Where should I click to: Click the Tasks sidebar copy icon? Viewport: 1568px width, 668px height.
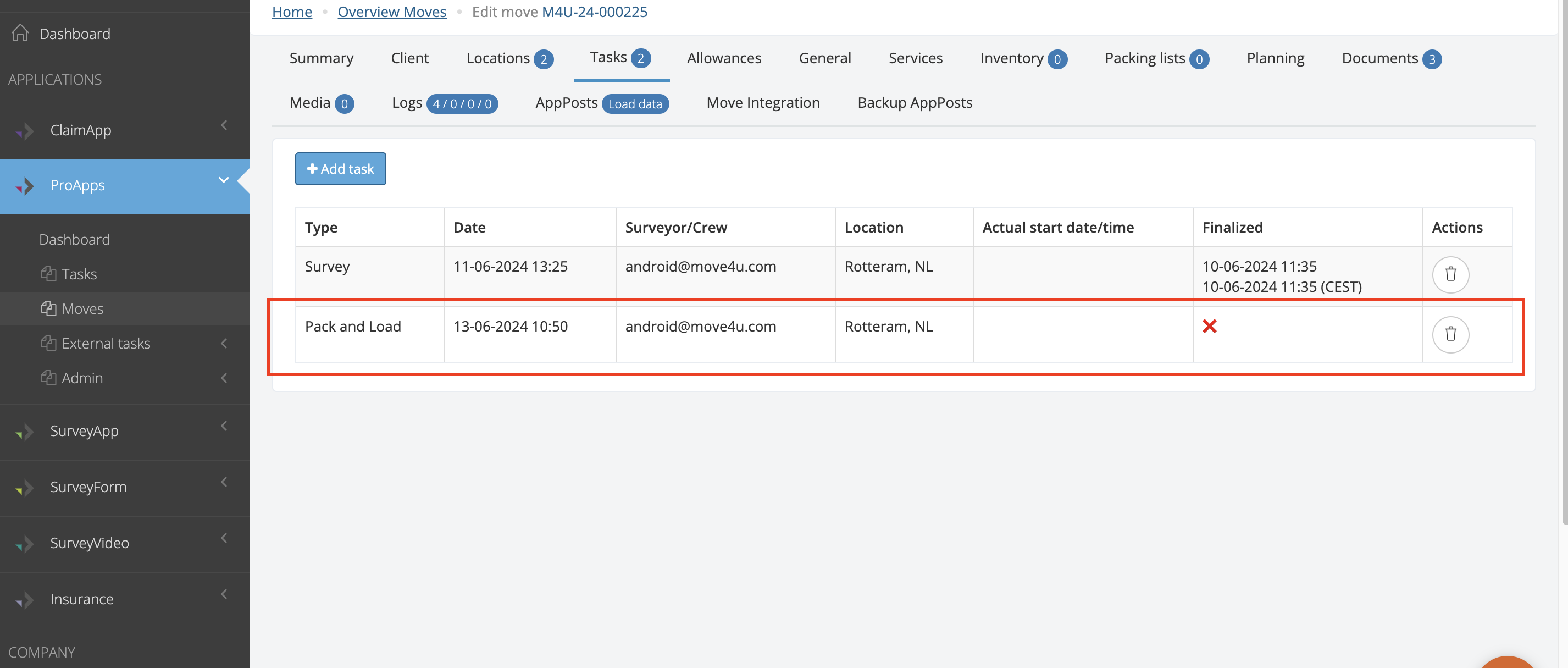[49, 274]
